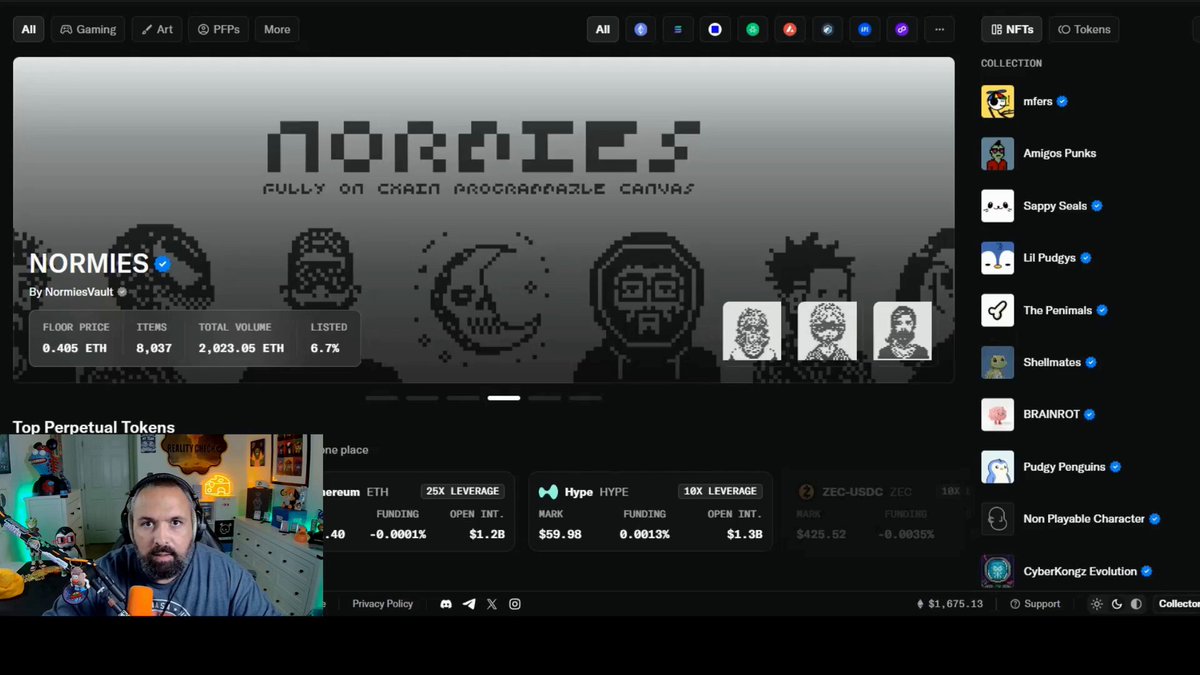Click the Lil Pudgys penguin avatar

pos(997,257)
